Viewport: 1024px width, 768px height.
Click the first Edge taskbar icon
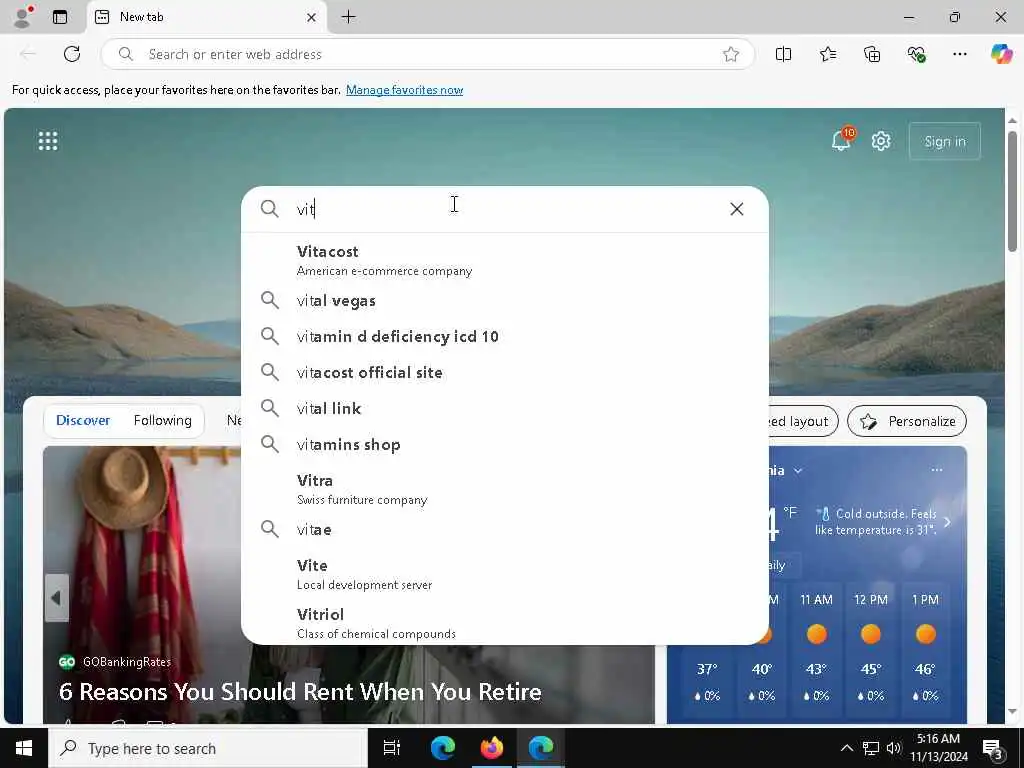coord(443,748)
